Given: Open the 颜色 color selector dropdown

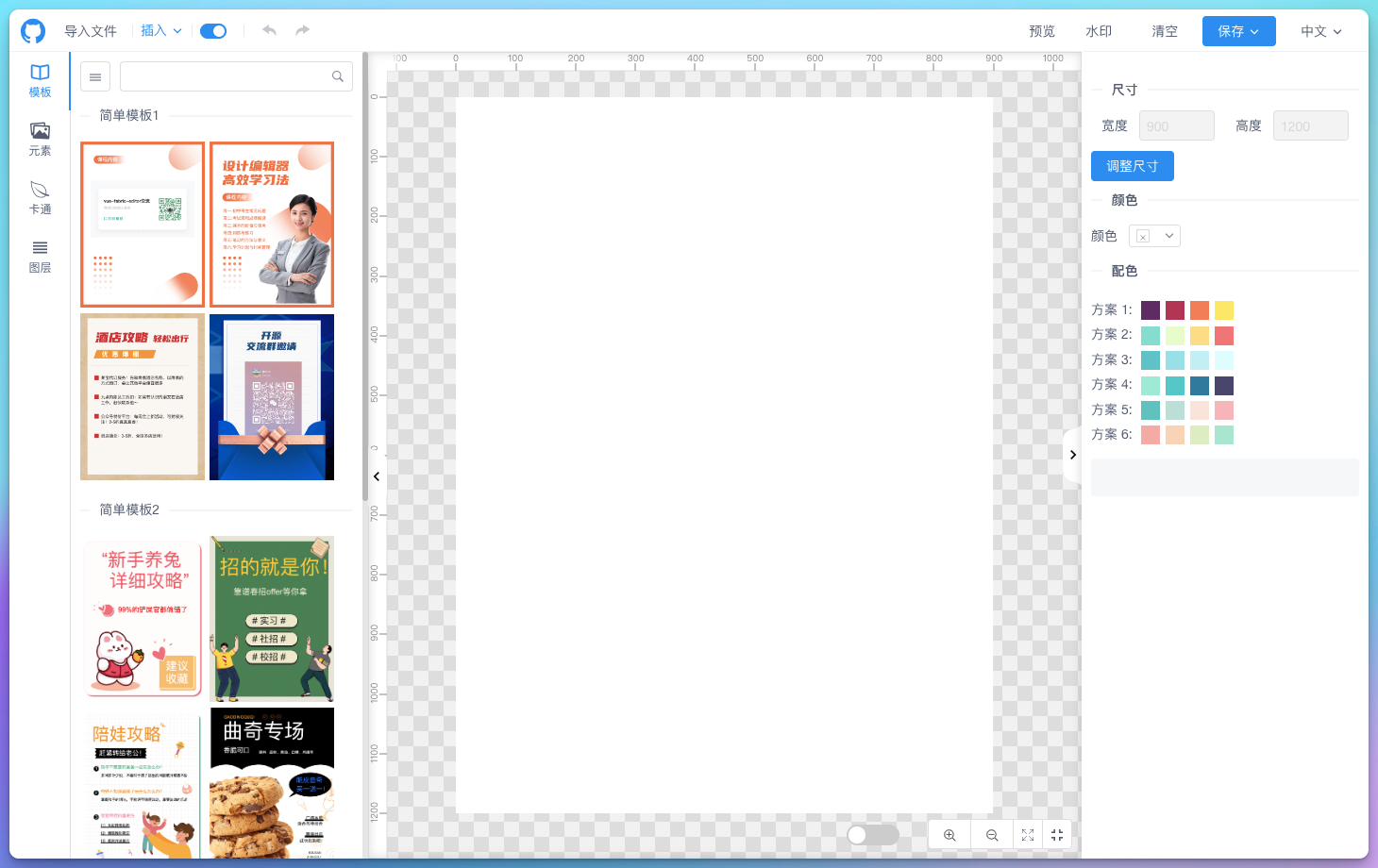Looking at the screenshot, I should [x=1154, y=235].
